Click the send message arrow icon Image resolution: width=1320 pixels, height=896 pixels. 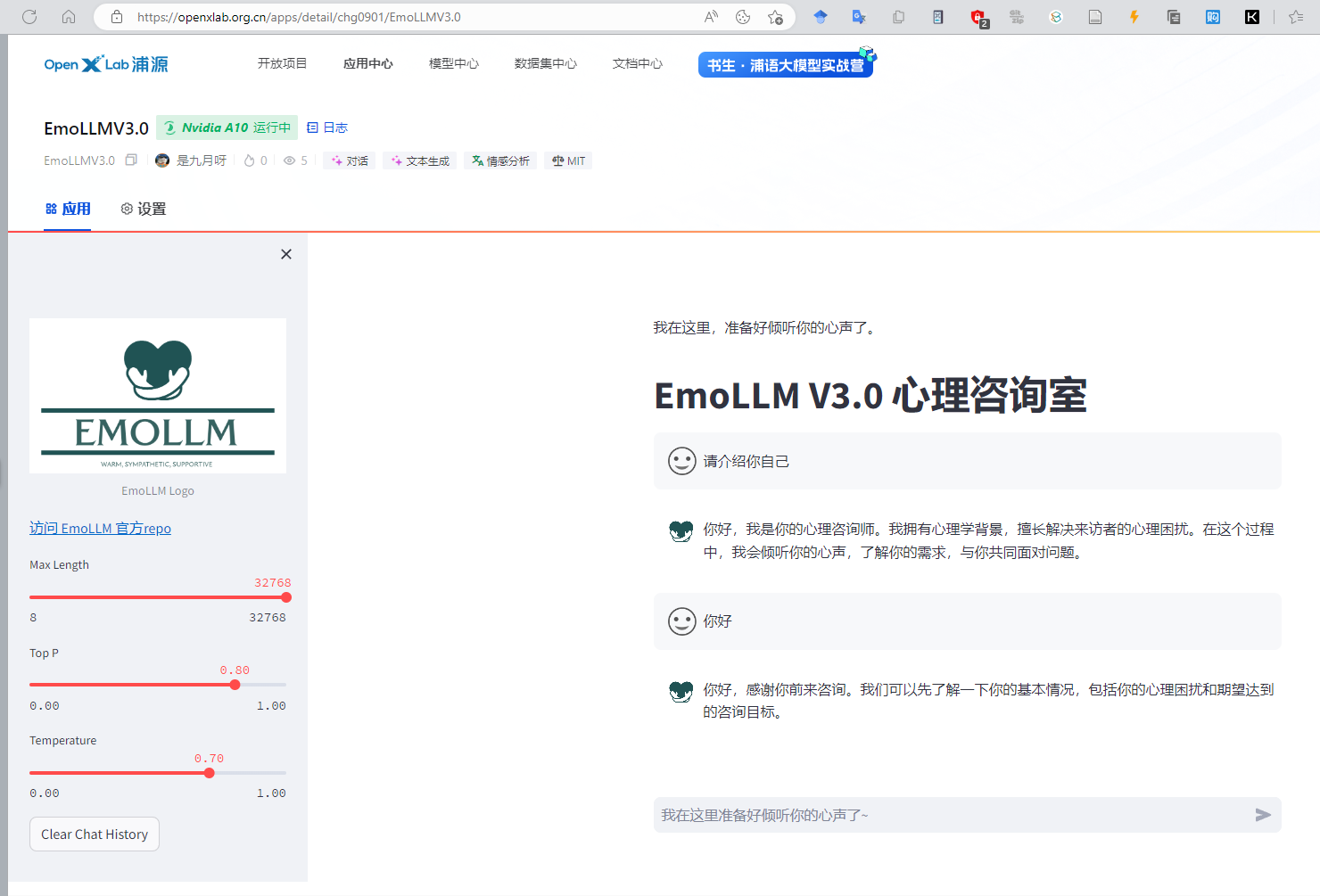point(1262,814)
